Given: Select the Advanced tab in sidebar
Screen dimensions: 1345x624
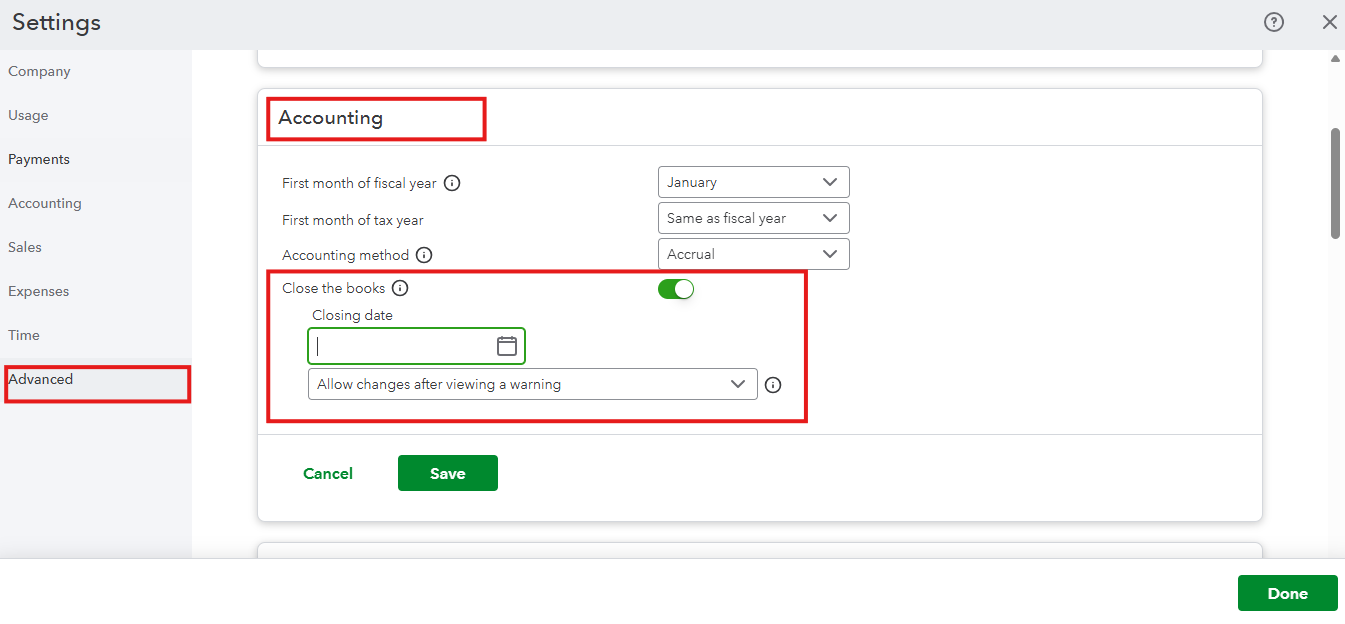Looking at the screenshot, I should coord(41,380).
